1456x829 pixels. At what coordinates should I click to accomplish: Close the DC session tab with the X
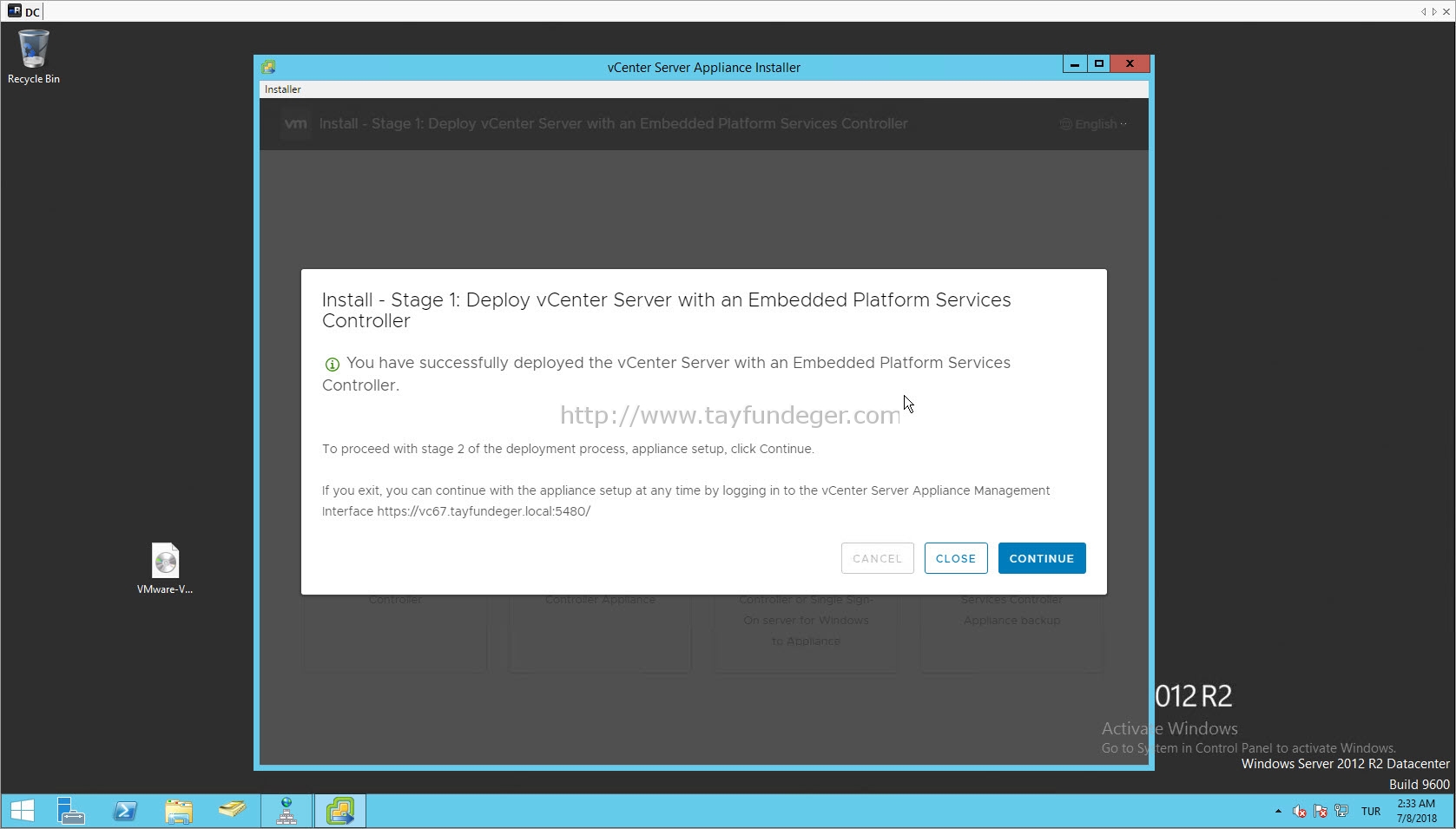(1446, 11)
